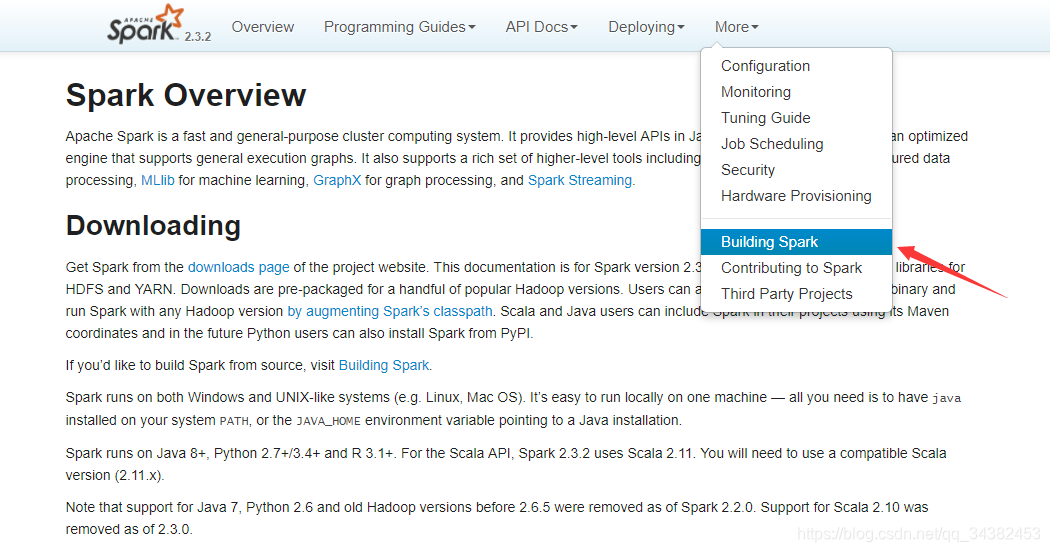Open augmenting Spark's classpath link

tap(390, 312)
